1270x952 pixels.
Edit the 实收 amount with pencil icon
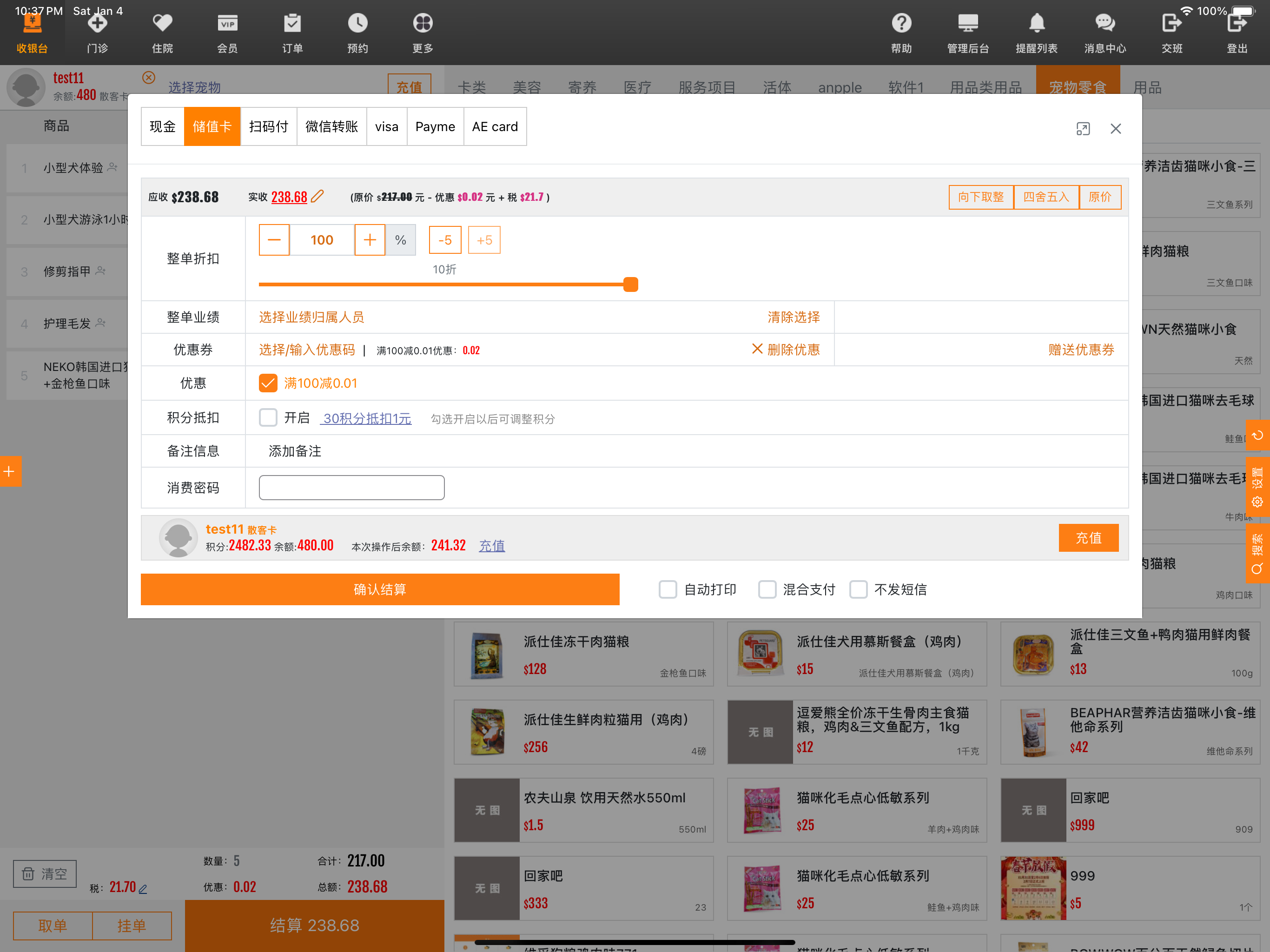coord(317,196)
